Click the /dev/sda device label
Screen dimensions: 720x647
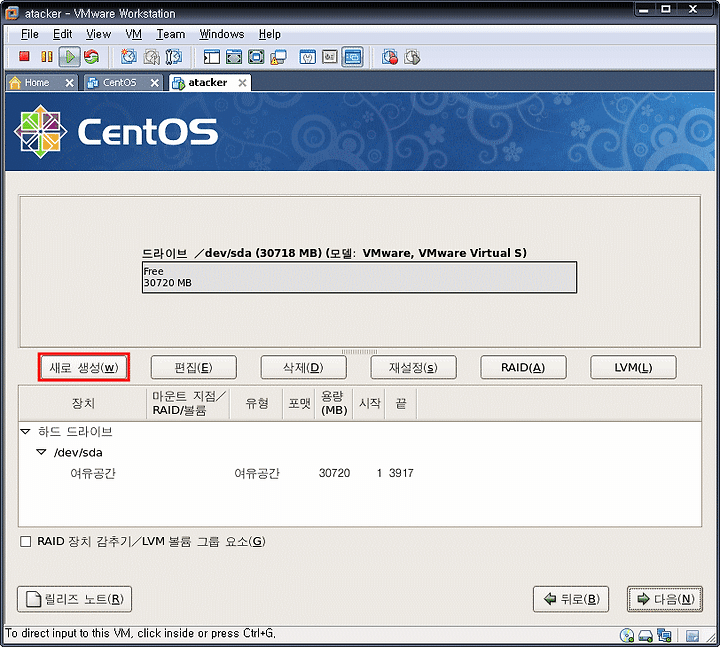click(x=78, y=453)
